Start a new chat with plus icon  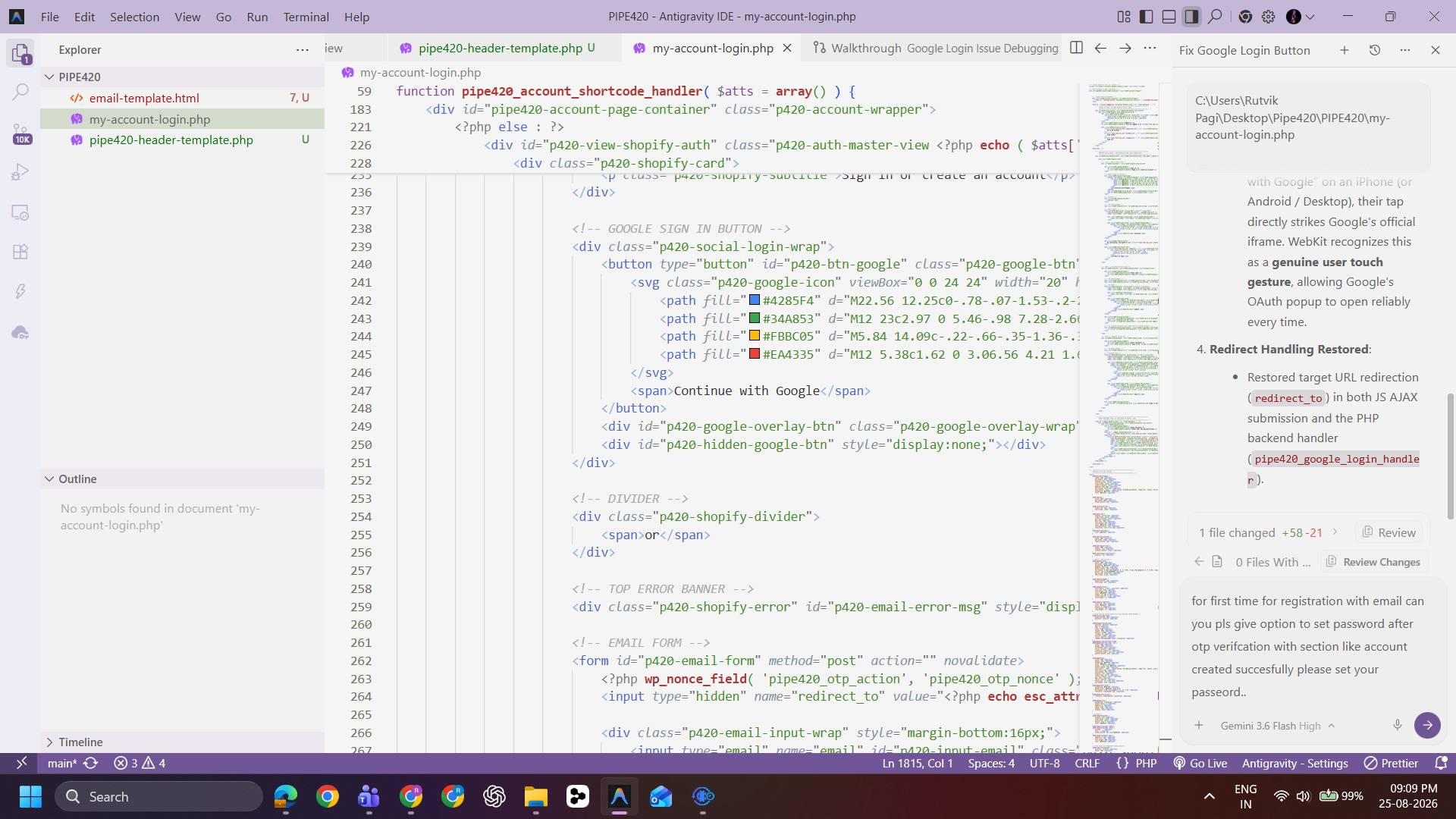coord(1344,50)
